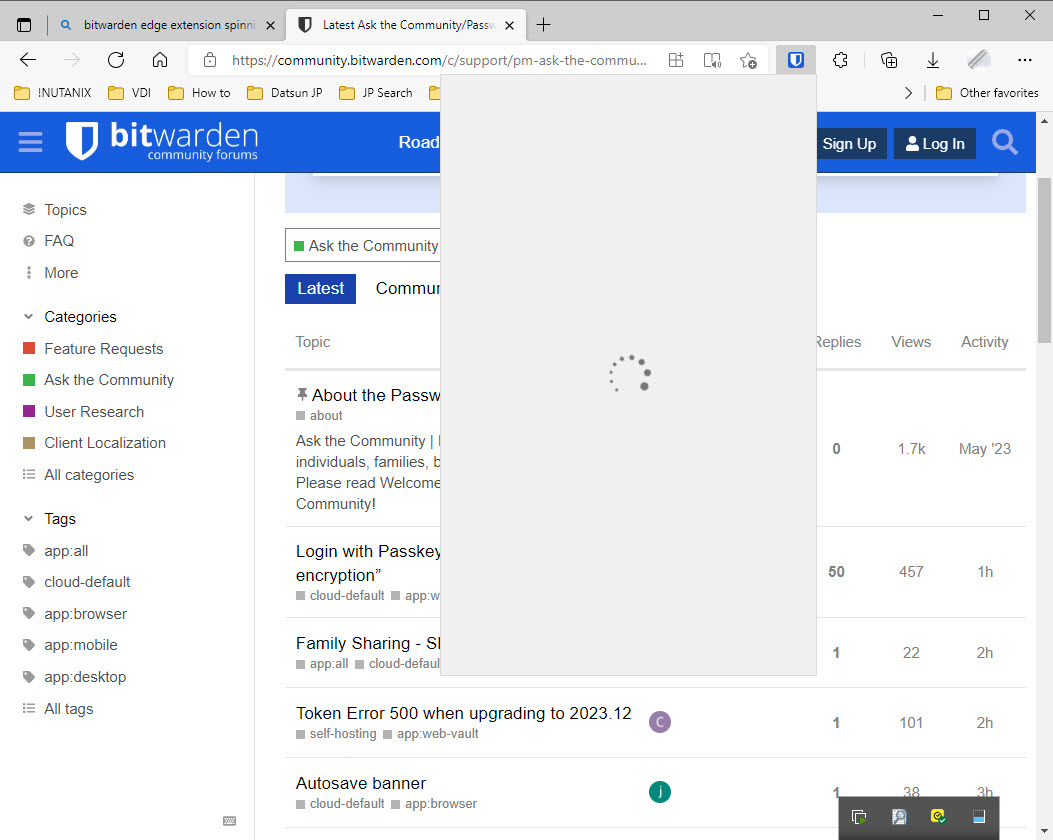The height and width of the screenshot is (840, 1053).
Task: Go back with the back arrow
Action: coord(28,60)
